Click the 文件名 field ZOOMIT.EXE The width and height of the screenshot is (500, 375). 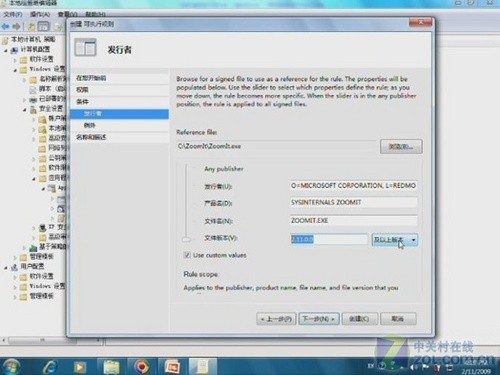[353, 221]
